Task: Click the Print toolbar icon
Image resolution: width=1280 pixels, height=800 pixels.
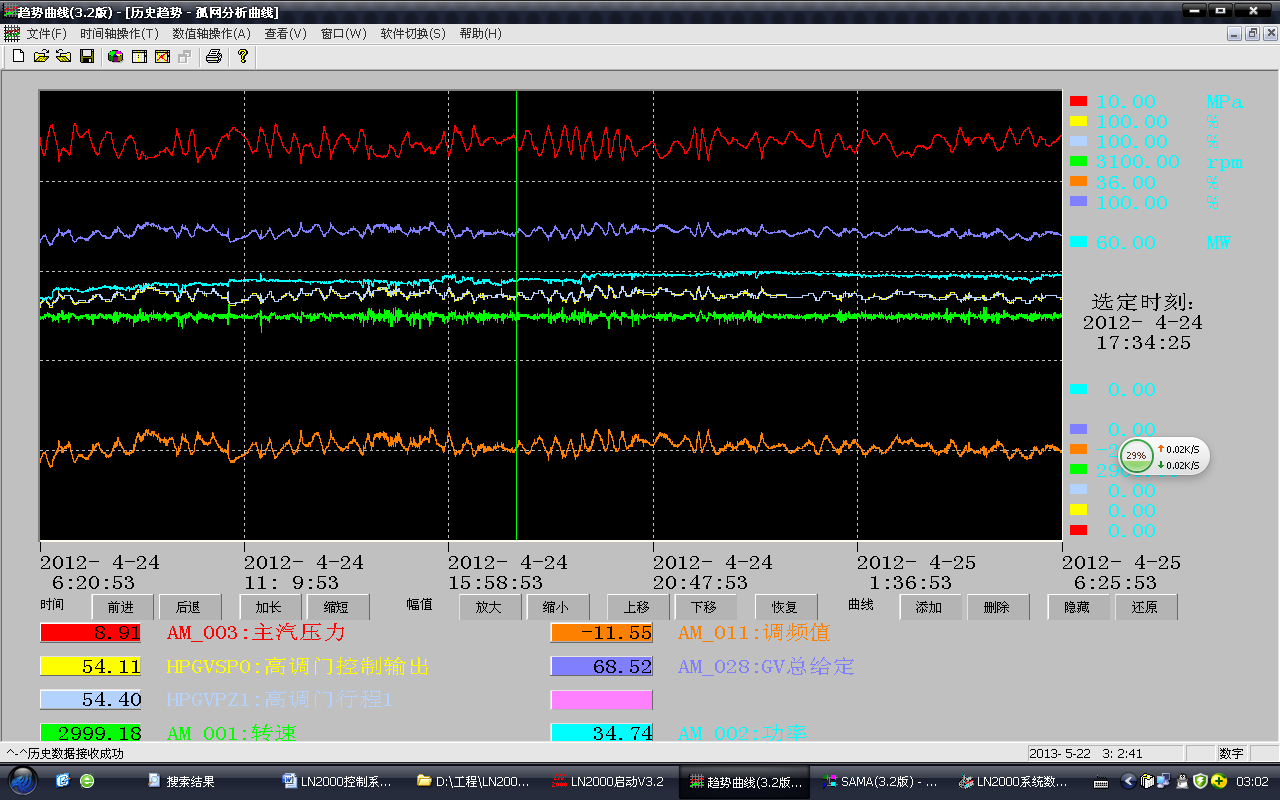Action: click(213, 56)
